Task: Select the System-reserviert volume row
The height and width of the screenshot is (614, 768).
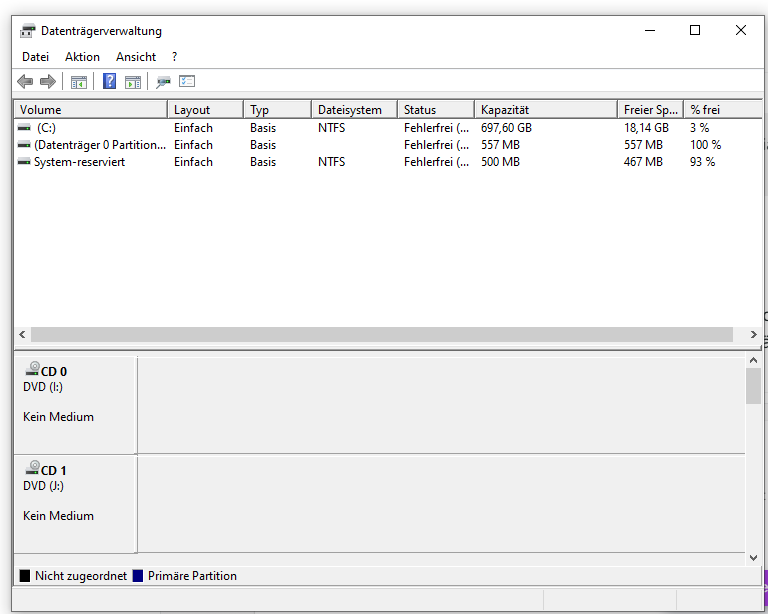Action: coord(388,162)
